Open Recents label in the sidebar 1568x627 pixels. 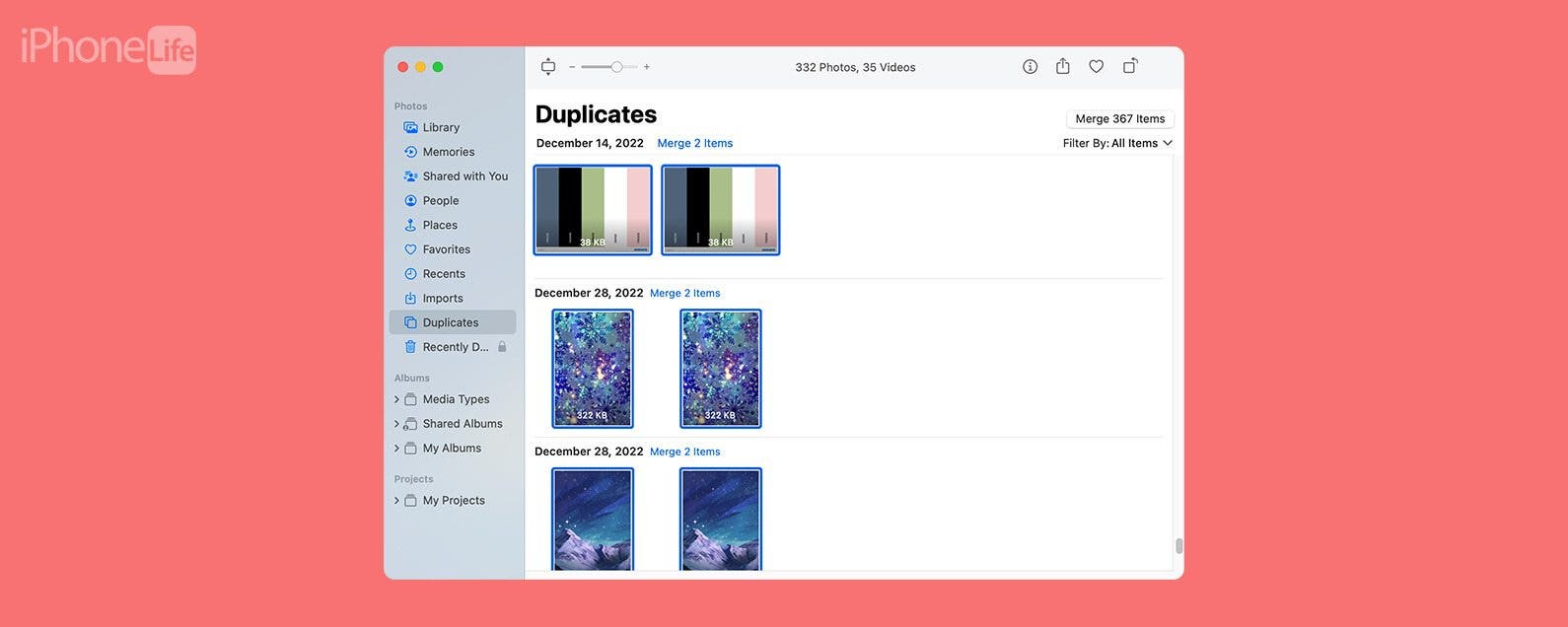click(444, 274)
